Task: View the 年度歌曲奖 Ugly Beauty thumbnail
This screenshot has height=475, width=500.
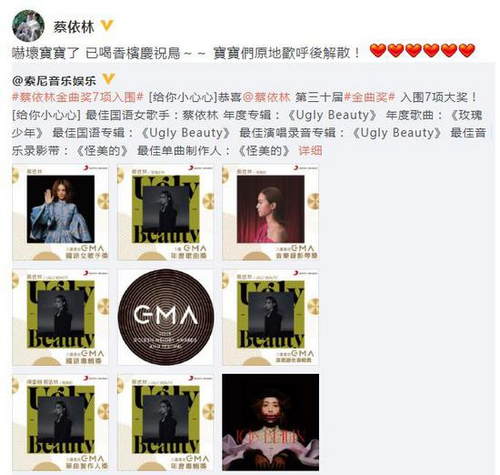Action: [x=166, y=212]
